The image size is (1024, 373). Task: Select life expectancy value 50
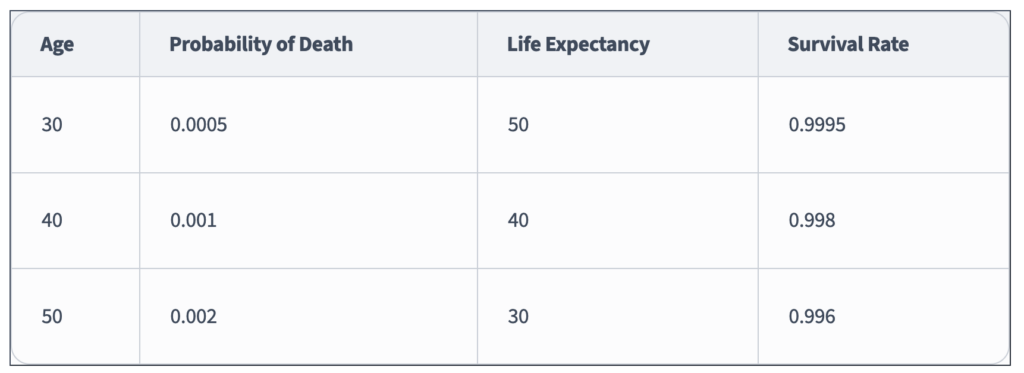click(x=618, y=125)
